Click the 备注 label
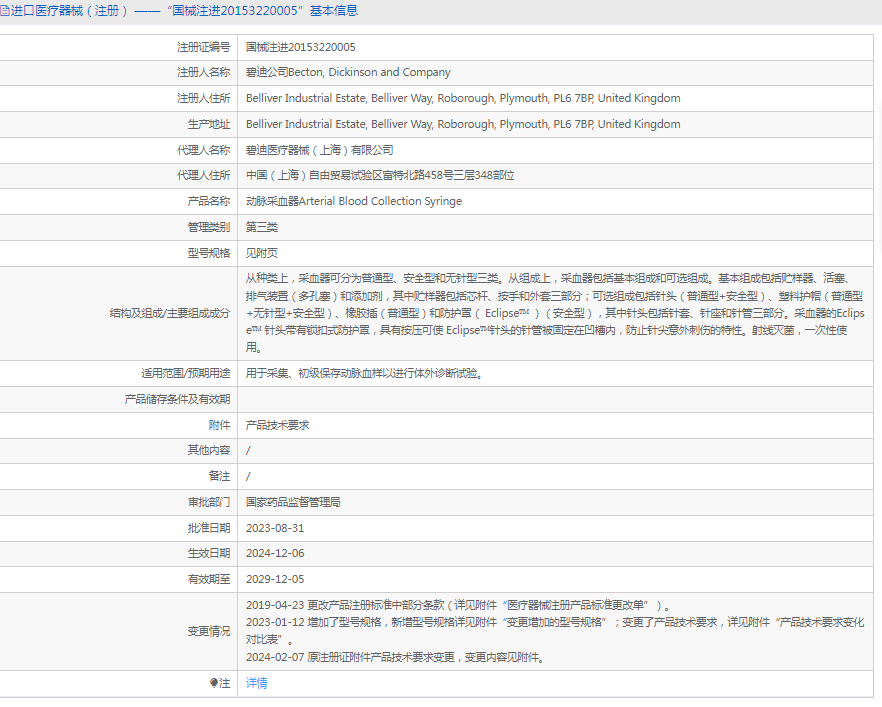 219,476
